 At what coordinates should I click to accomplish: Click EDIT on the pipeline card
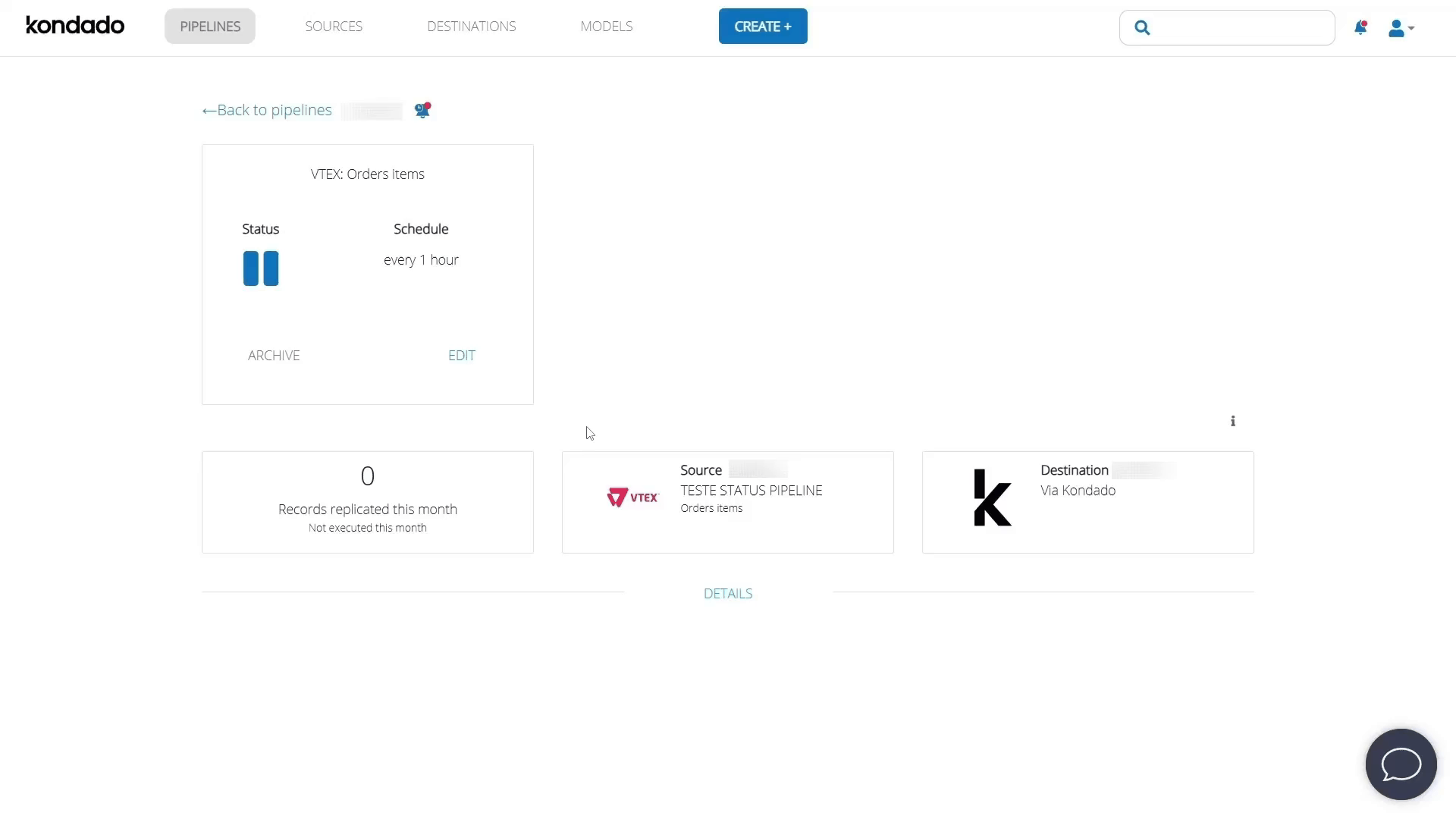click(x=462, y=356)
